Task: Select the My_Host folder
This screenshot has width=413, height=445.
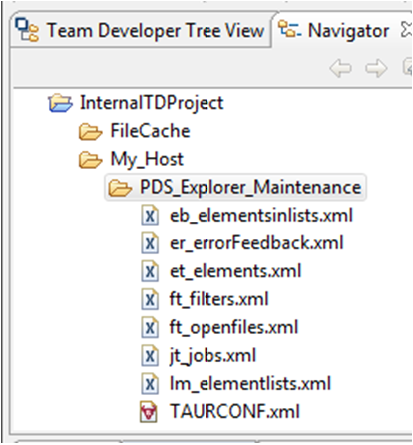Action: (147, 159)
